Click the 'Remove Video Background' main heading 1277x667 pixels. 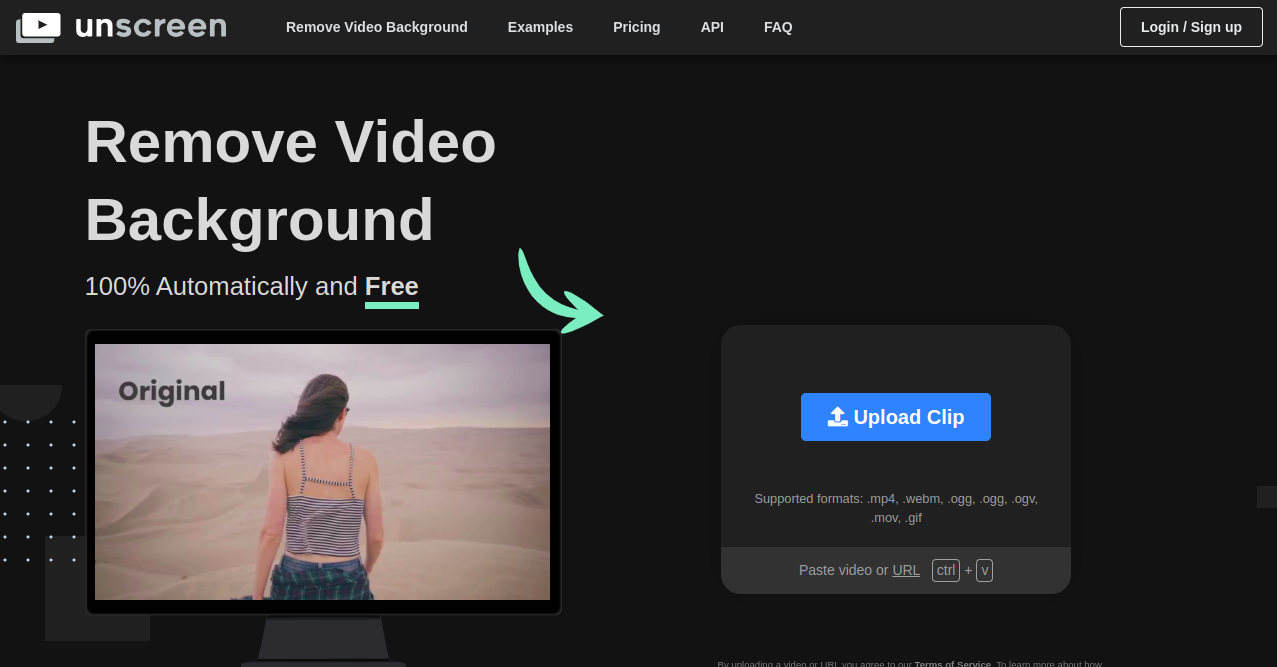coord(290,180)
